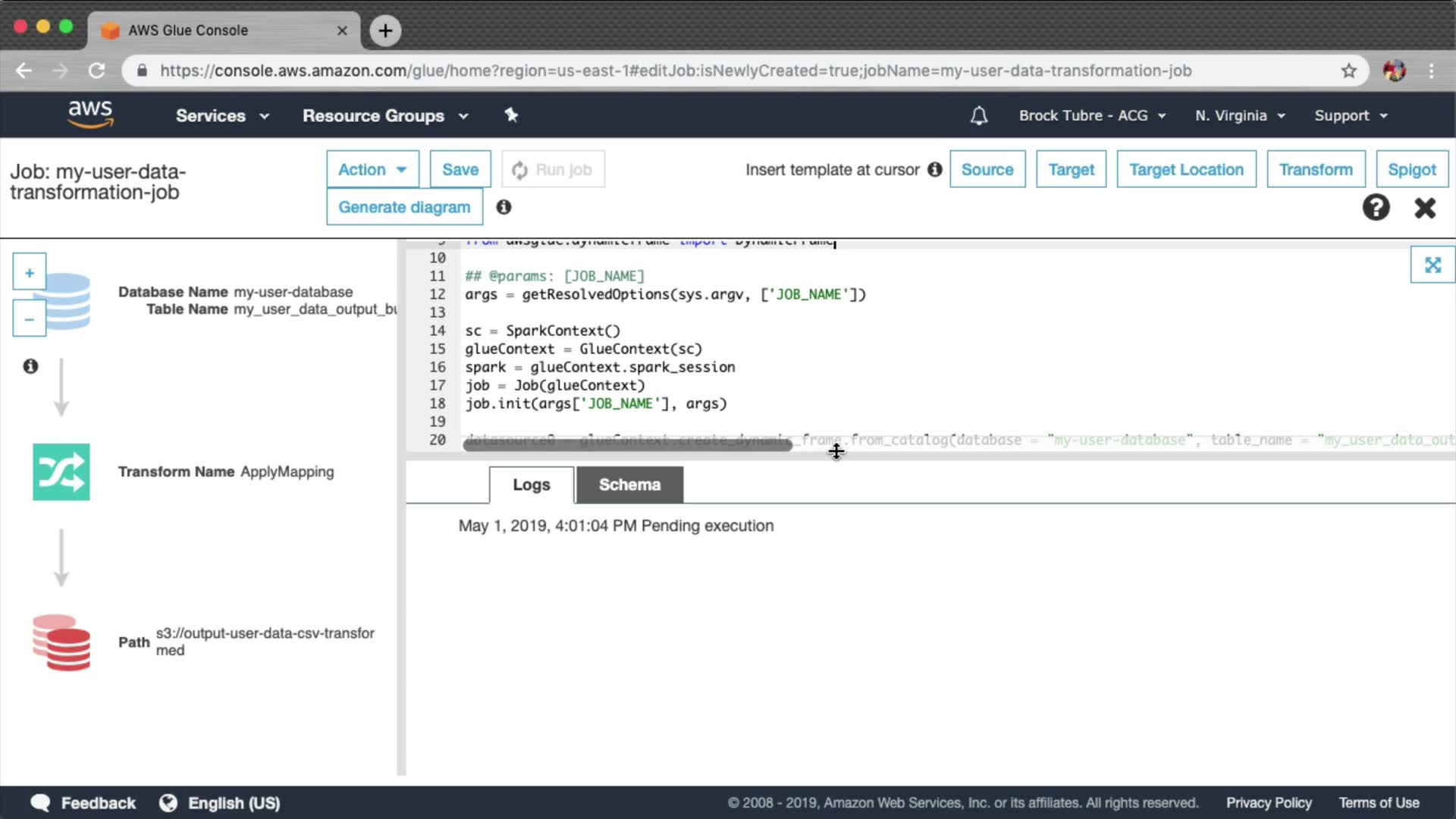Expand the Resource Groups menu
Image resolution: width=1456 pixels, height=819 pixels.
pos(385,115)
